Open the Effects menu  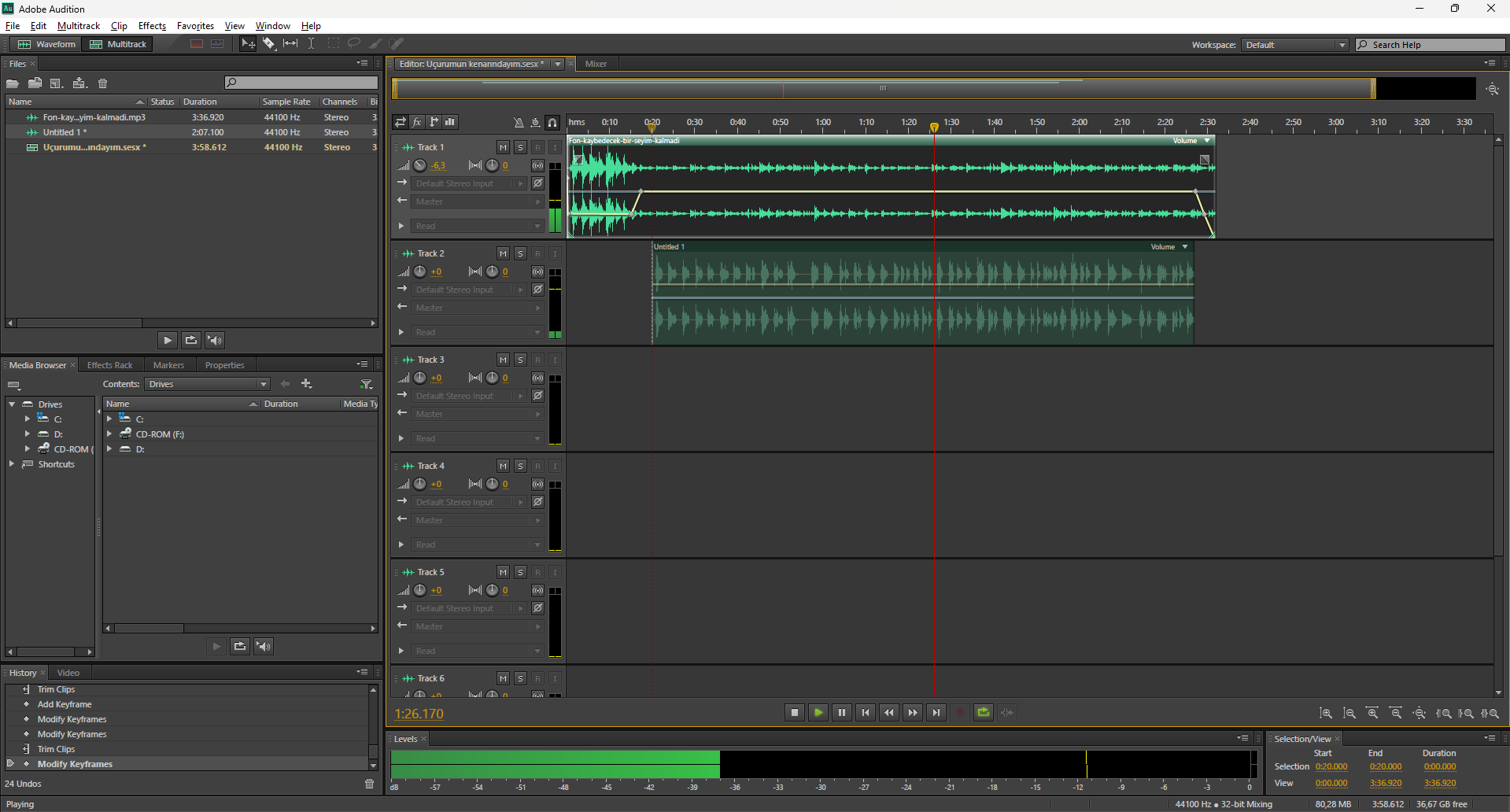tap(152, 26)
